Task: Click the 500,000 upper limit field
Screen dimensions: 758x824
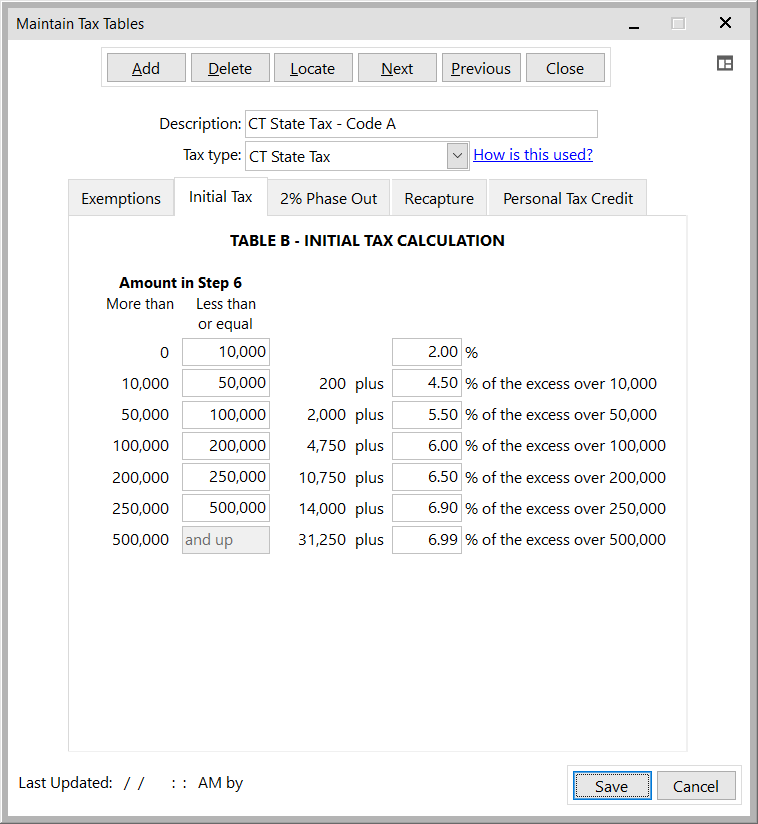Action: pyautogui.click(x=226, y=508)
